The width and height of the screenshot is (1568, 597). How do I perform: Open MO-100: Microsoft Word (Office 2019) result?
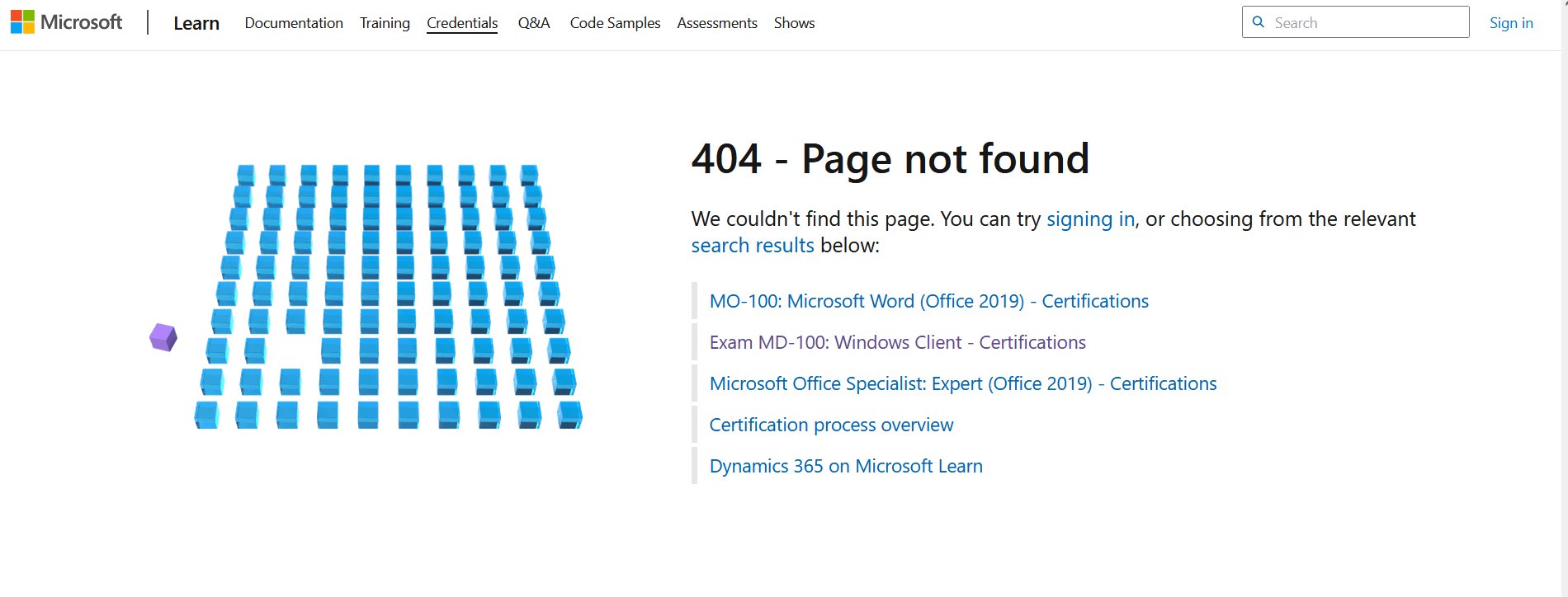click(x=929, y=301)
